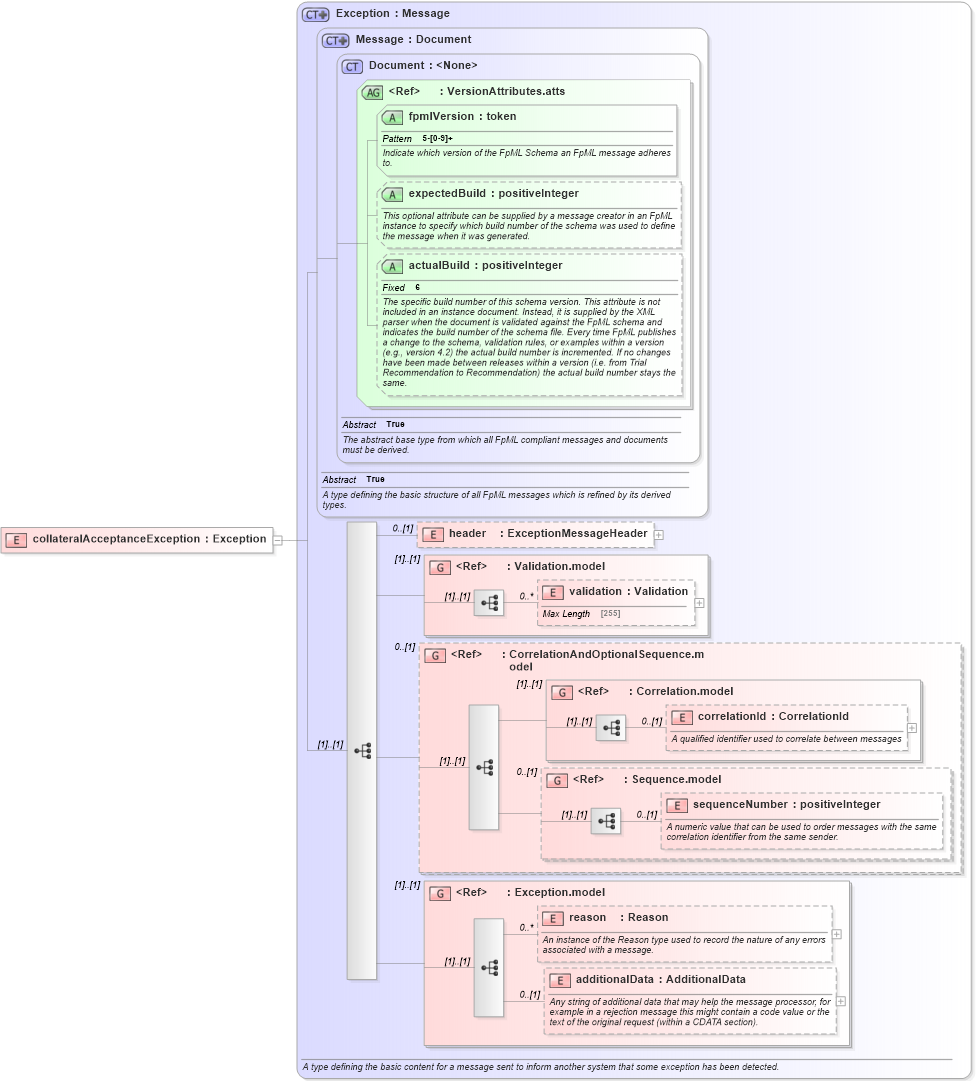Click the main sequence compositor icon
This screenshot has height=1081, width=976.
(x=362, y=751)
